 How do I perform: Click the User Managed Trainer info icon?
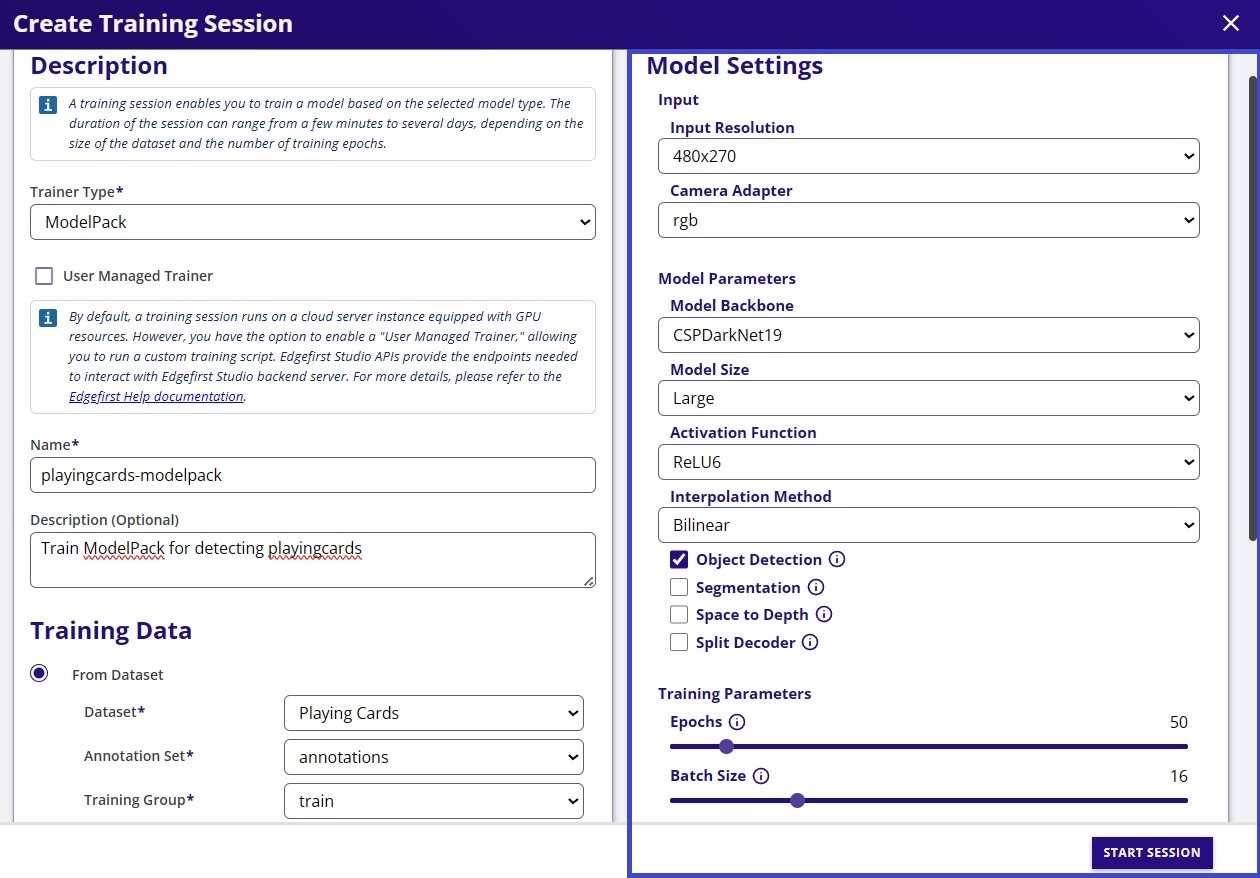click(x=47, y=317)
